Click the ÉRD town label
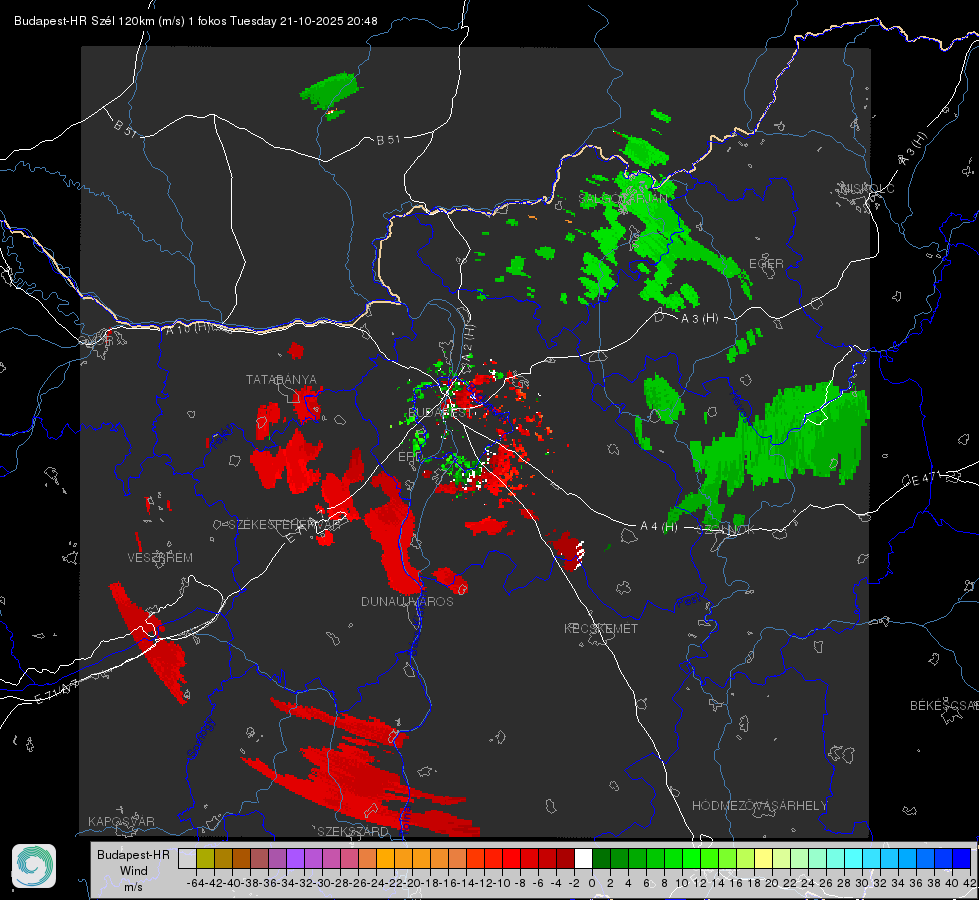This screenshot has height=900, width=979. coord(409,457)
